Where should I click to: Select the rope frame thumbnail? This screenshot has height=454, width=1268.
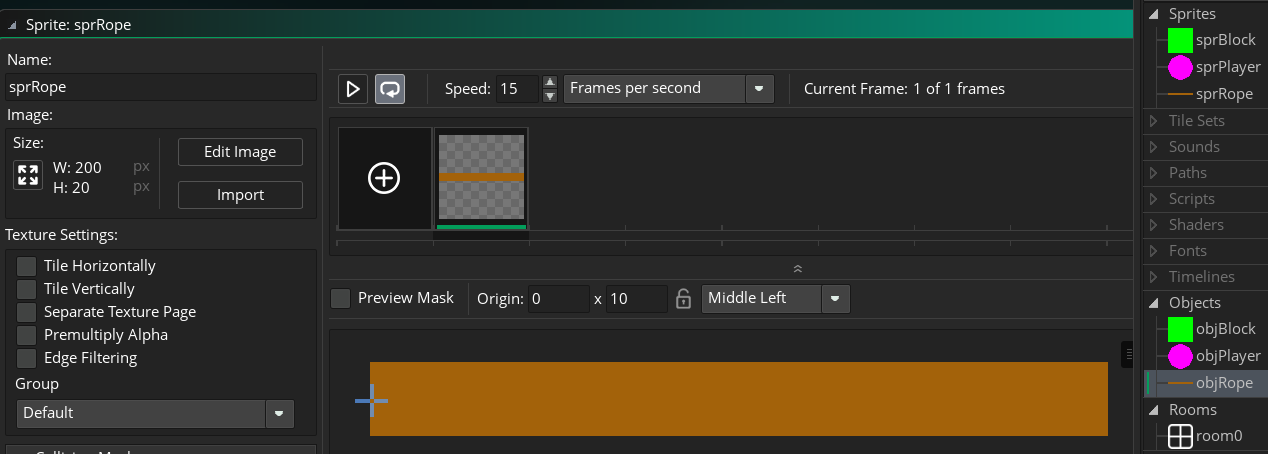(481, 178)
